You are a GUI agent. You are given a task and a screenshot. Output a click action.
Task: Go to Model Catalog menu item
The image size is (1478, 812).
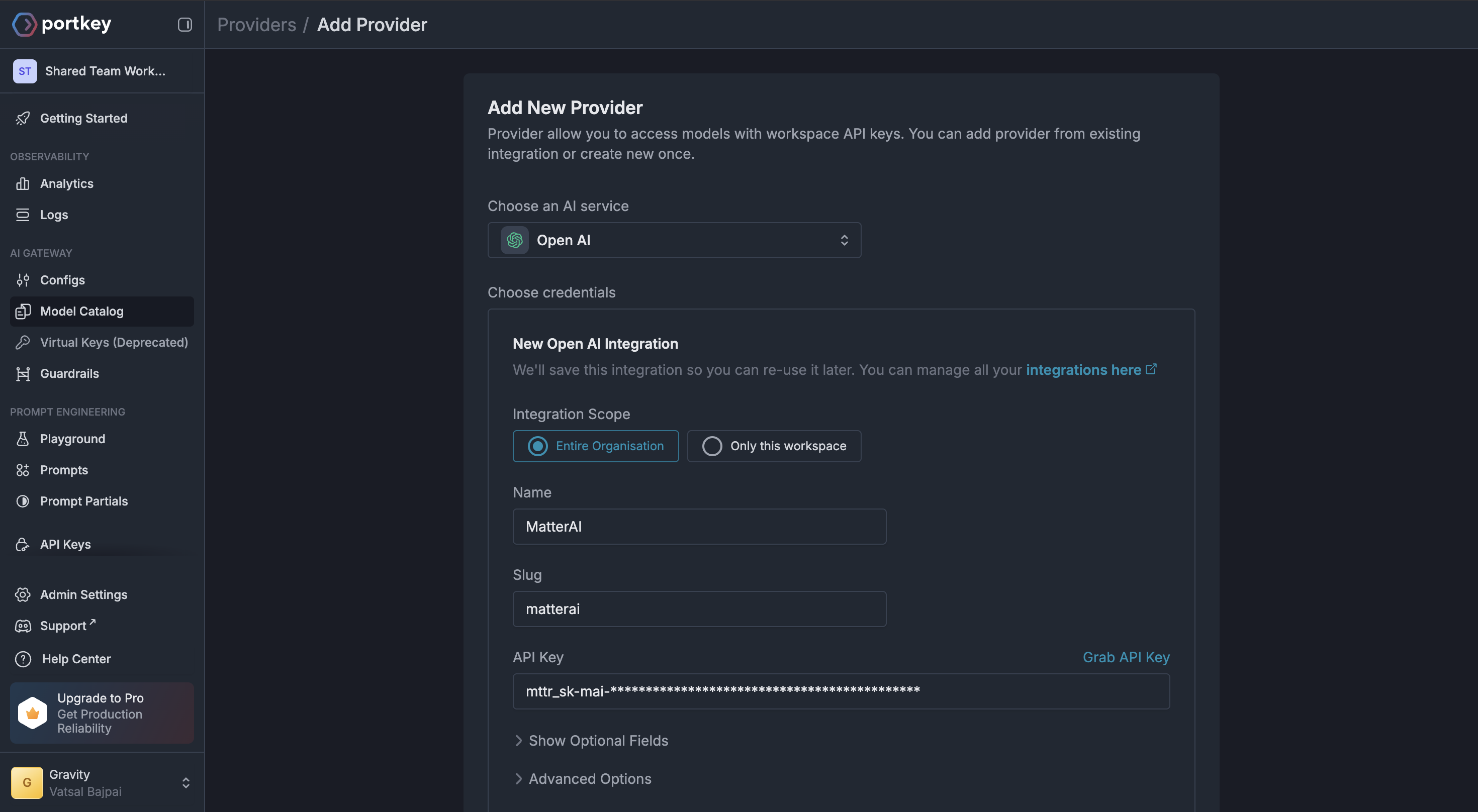pos(81,311)
